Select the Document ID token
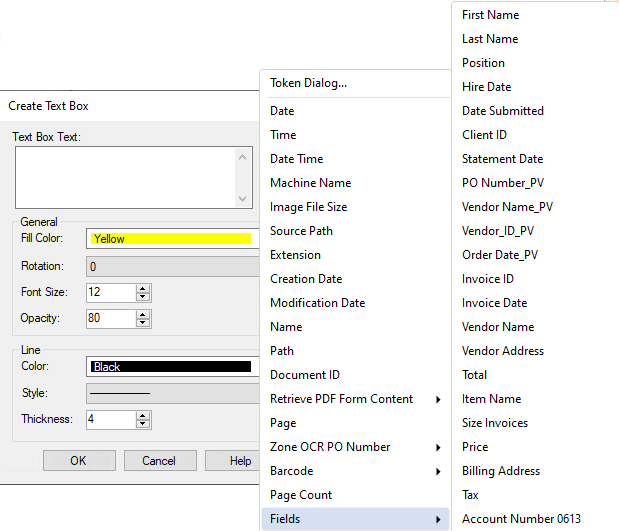The image size is (619, 531). 355,375
